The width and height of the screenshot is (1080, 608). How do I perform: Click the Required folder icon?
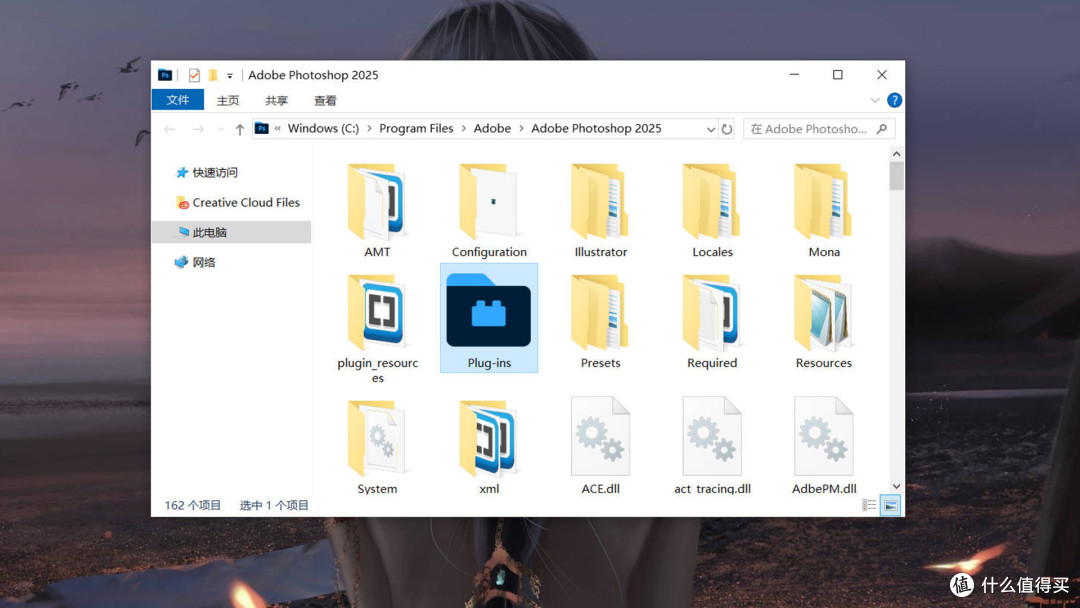(712, 313)
